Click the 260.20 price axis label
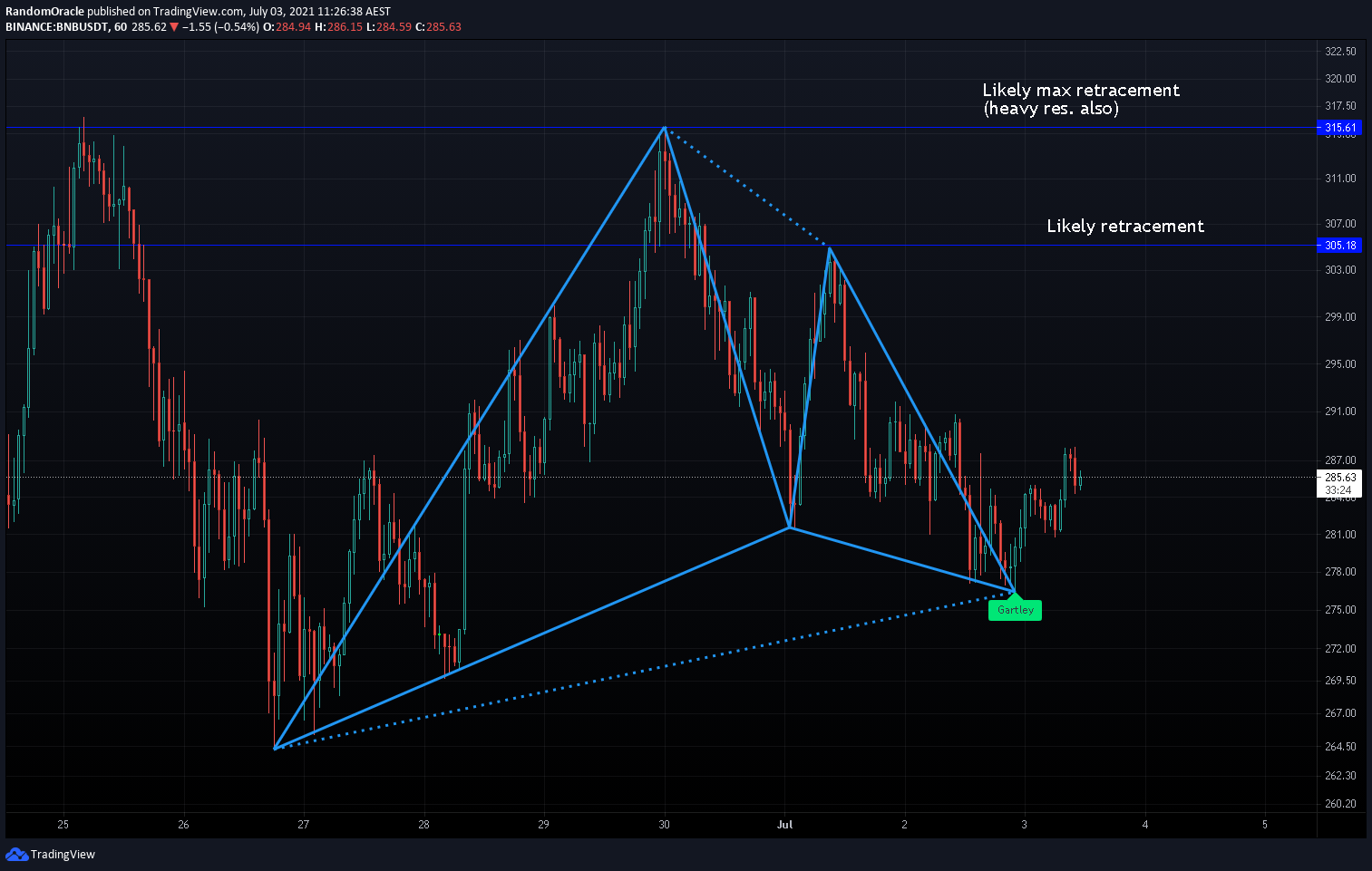Viewport: 1372px width, 871px height. click(1340, 804)
